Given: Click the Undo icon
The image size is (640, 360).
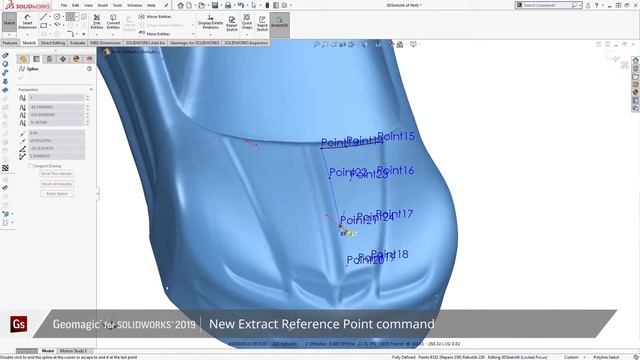Looking at the screenshot, I should (x=241, y=5).
